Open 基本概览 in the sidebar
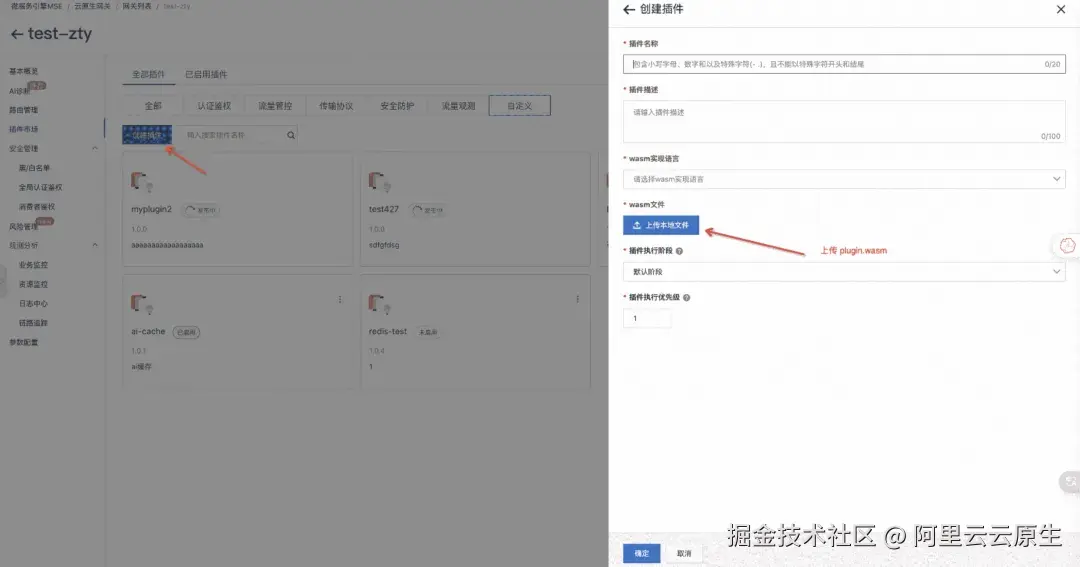Screen dimensions: 1080x567 click(x=23, y=71)
